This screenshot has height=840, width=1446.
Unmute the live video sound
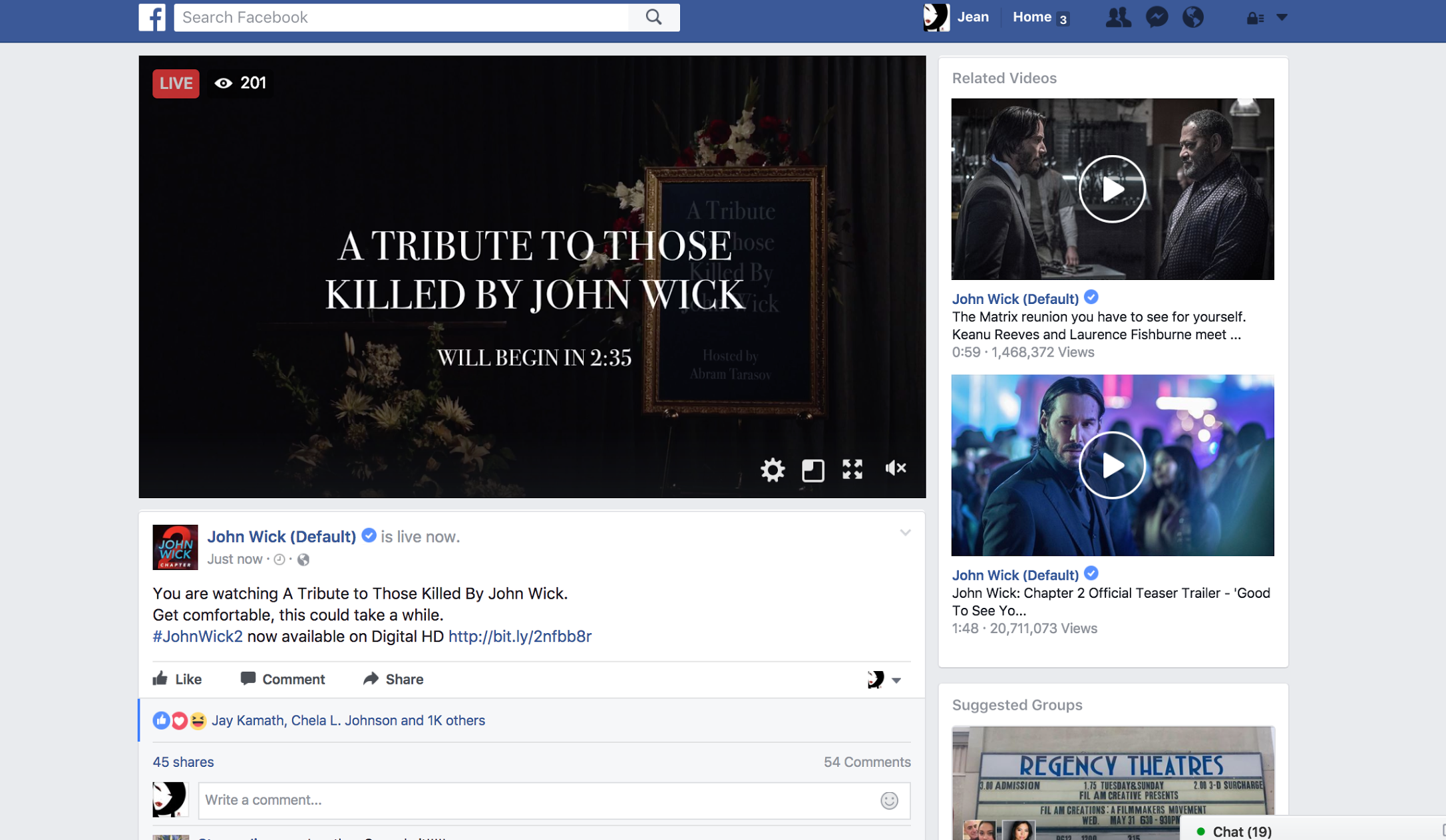click(x=896, y=468)
